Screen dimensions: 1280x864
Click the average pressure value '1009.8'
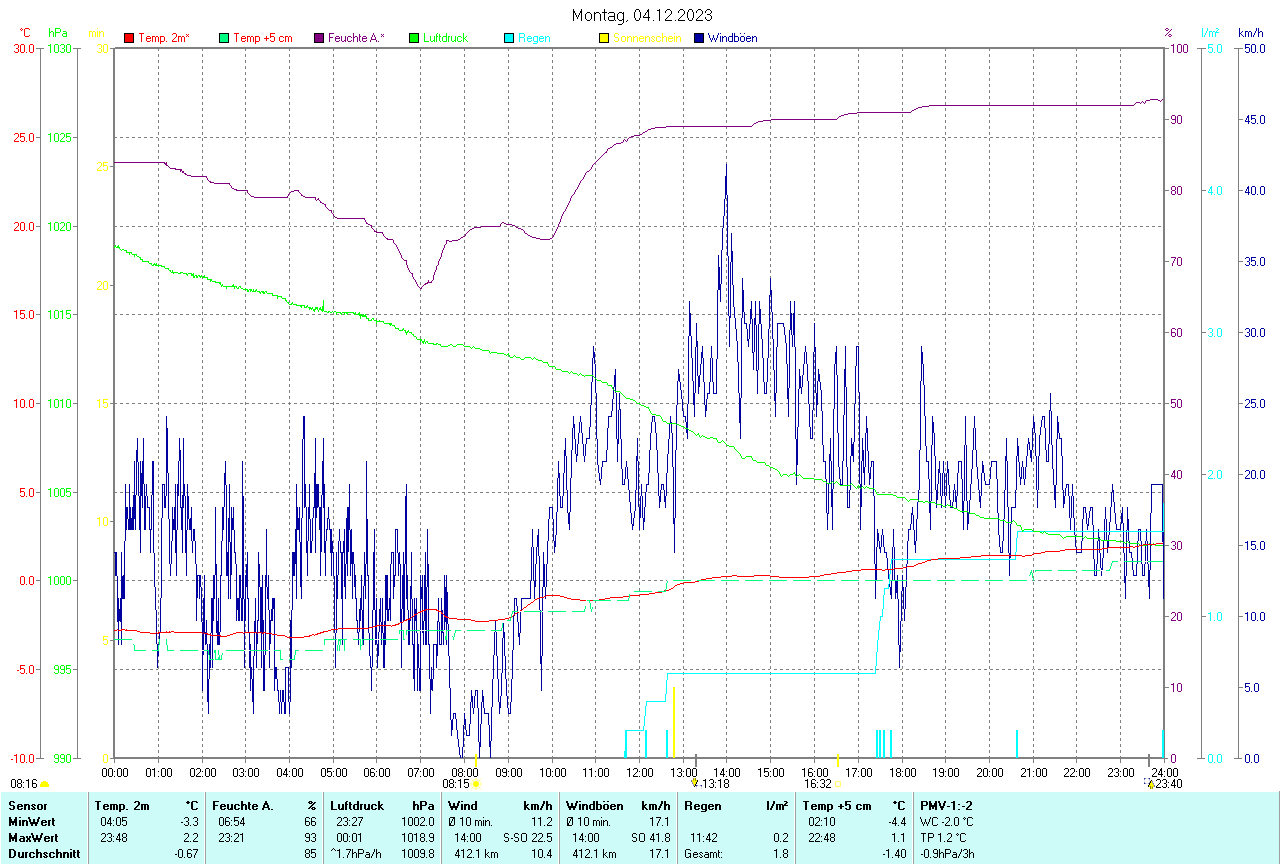417,853
